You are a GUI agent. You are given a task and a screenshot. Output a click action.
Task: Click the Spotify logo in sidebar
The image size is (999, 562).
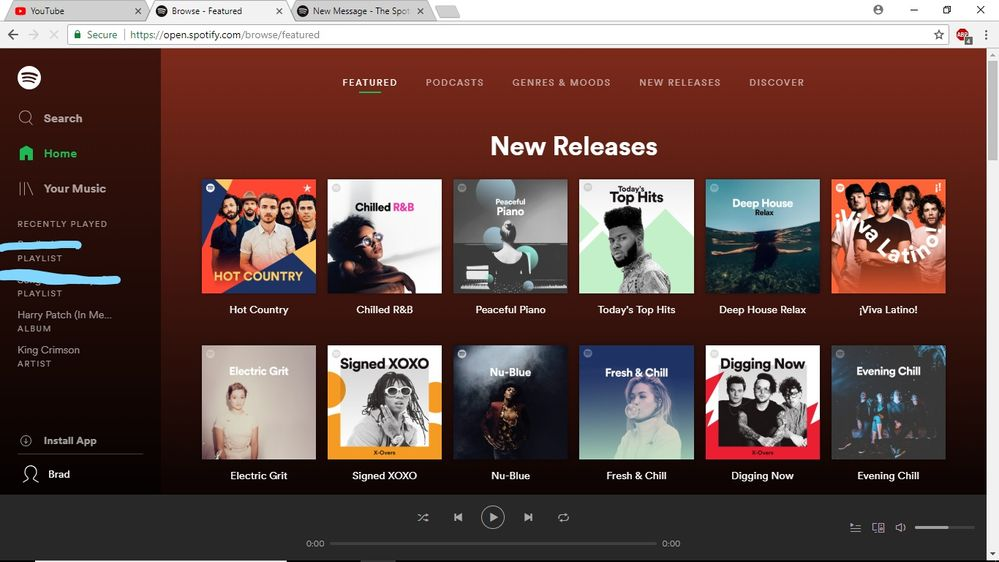pos(29,78)
